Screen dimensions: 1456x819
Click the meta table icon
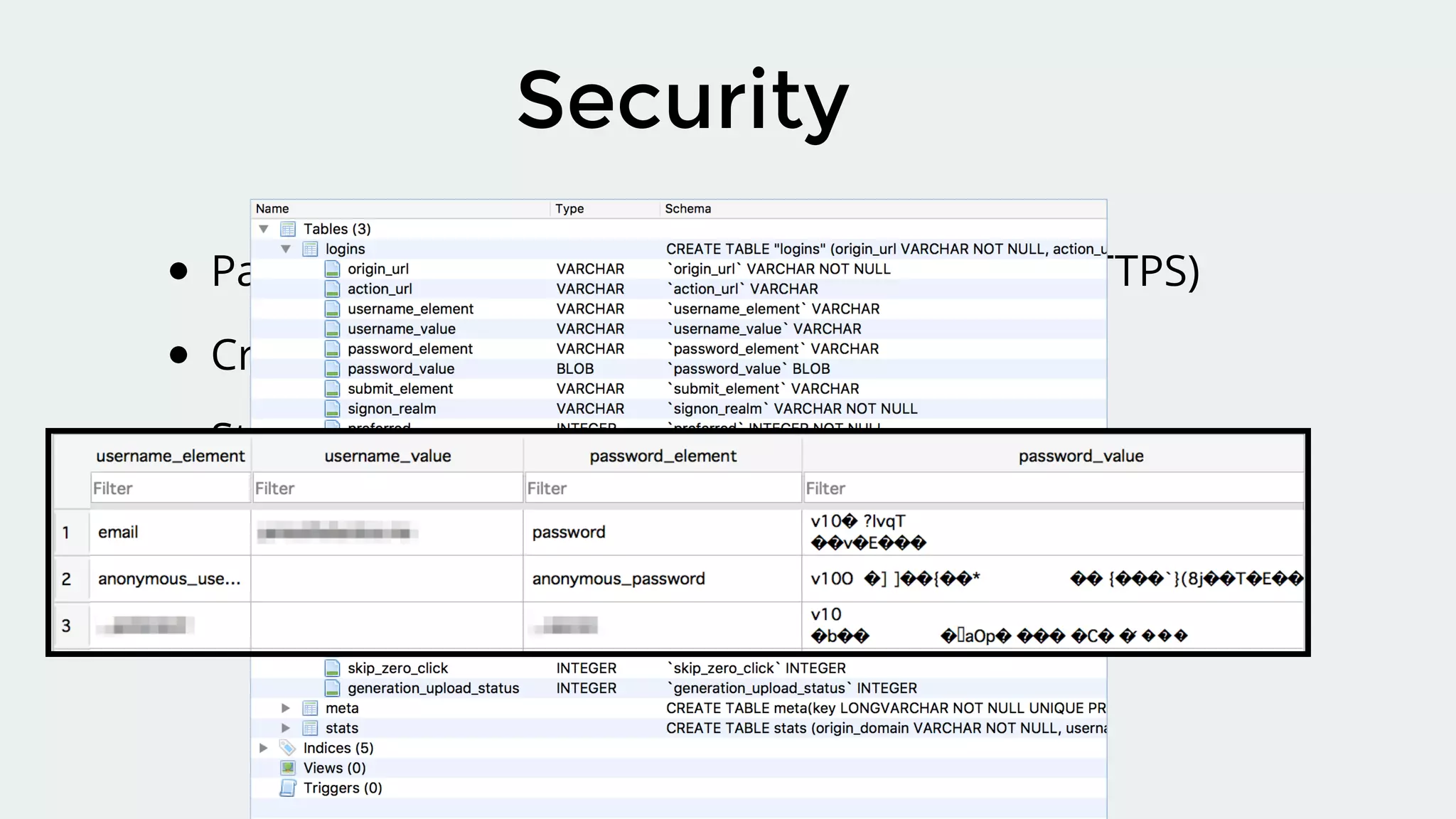[310, 708]
